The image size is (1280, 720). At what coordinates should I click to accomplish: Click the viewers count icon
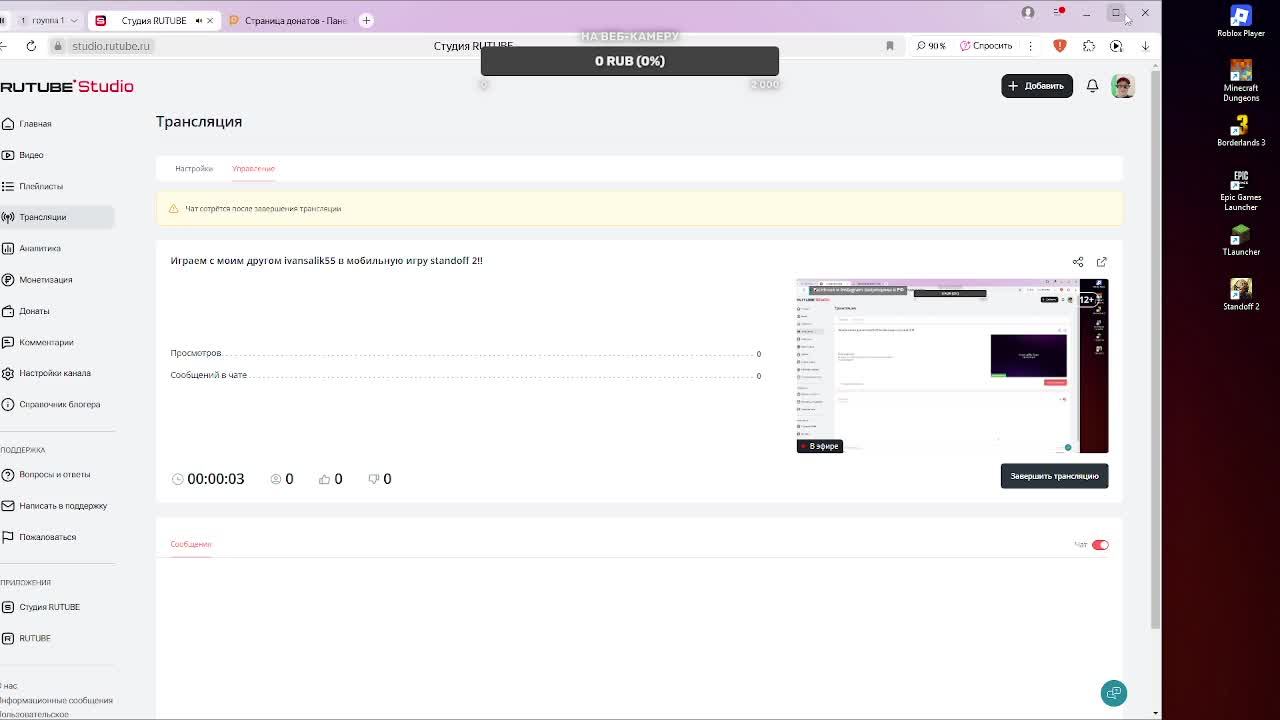coord(276,479)
